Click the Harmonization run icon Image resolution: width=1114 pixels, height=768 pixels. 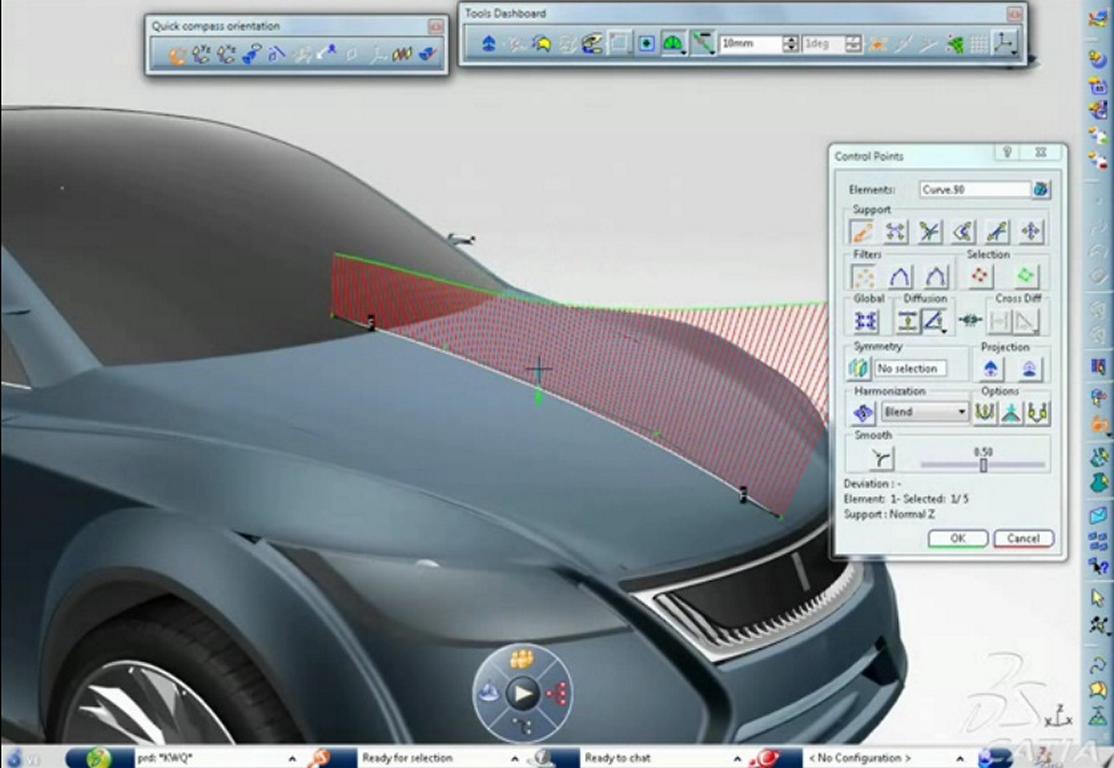862,412
